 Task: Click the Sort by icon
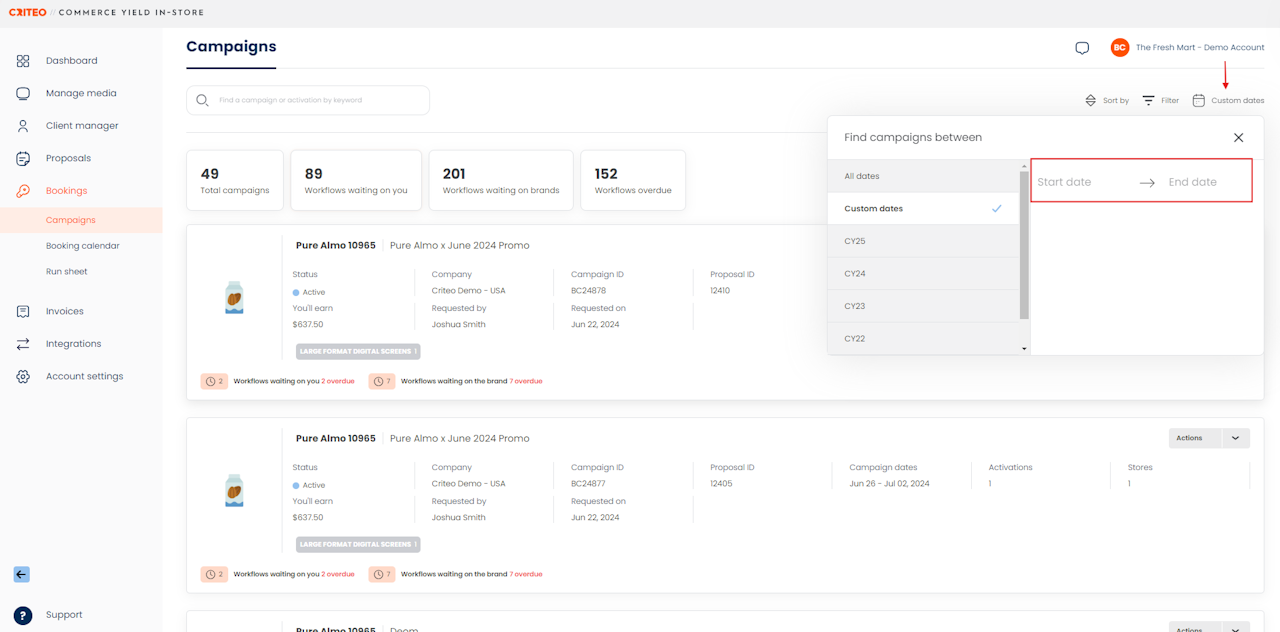1091,101
